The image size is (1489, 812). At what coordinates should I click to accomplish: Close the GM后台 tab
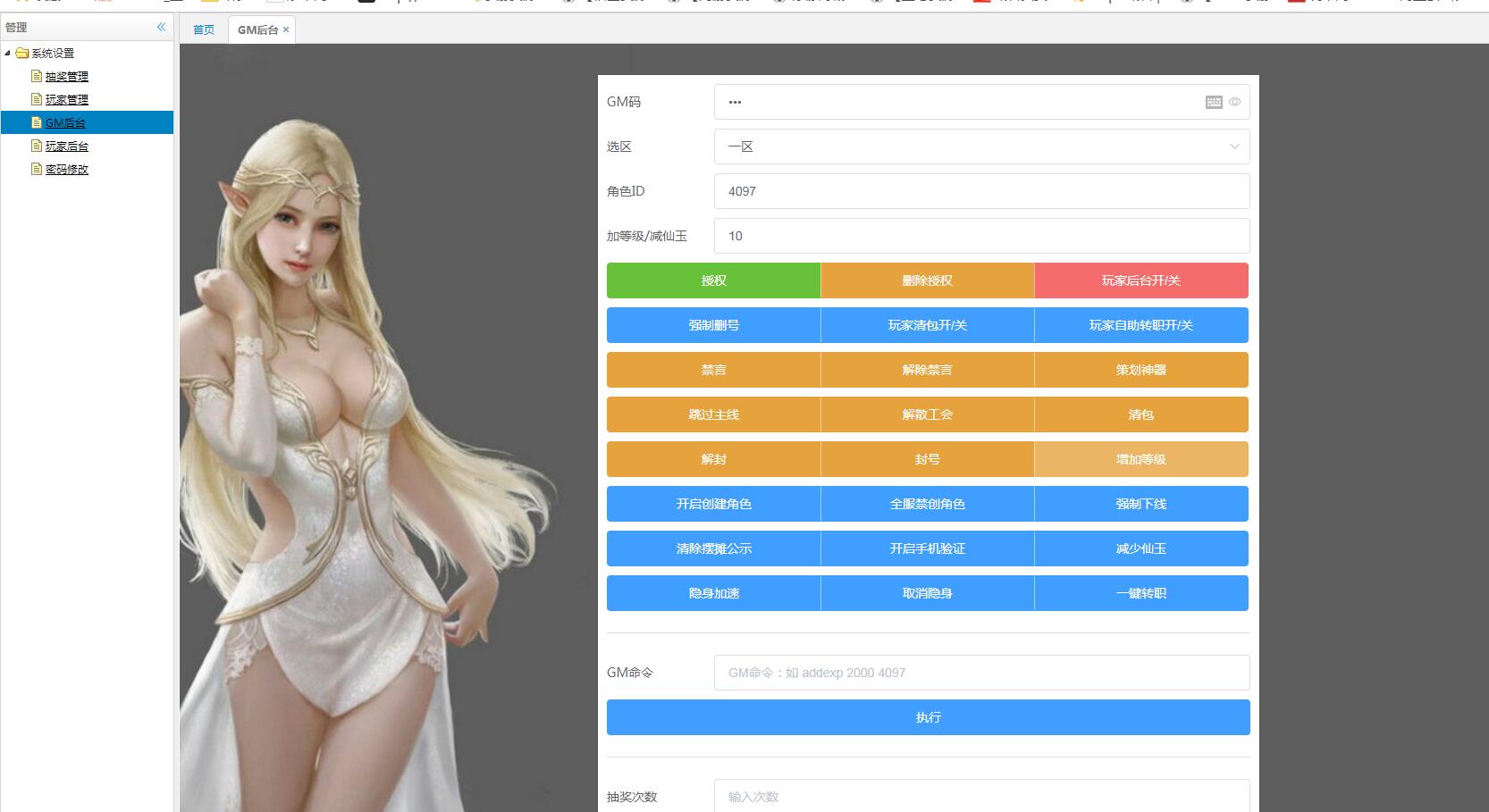point(286,29)
